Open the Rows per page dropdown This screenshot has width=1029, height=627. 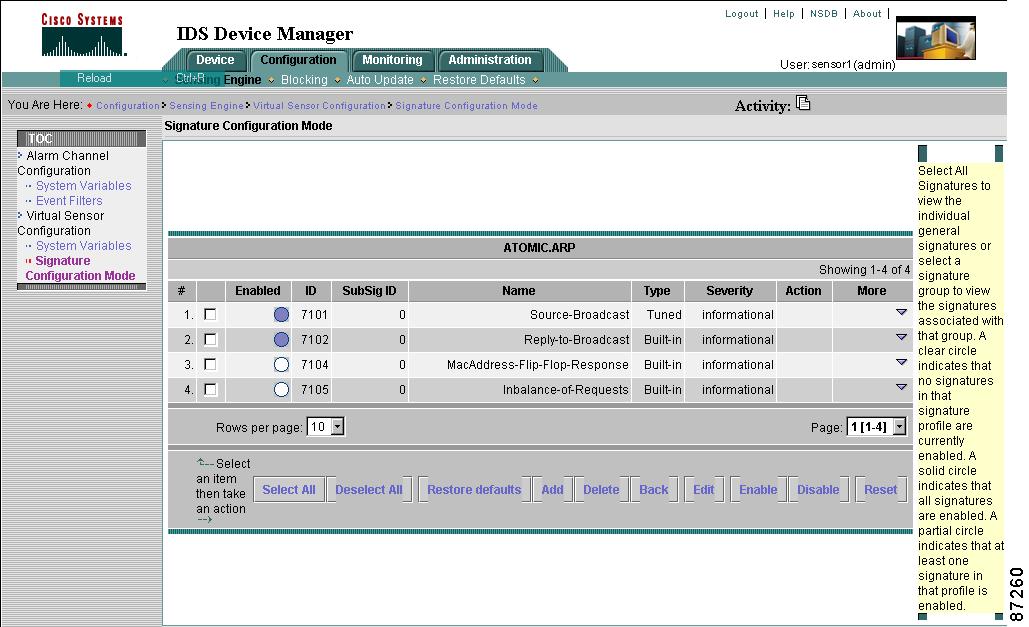[337, 427]
